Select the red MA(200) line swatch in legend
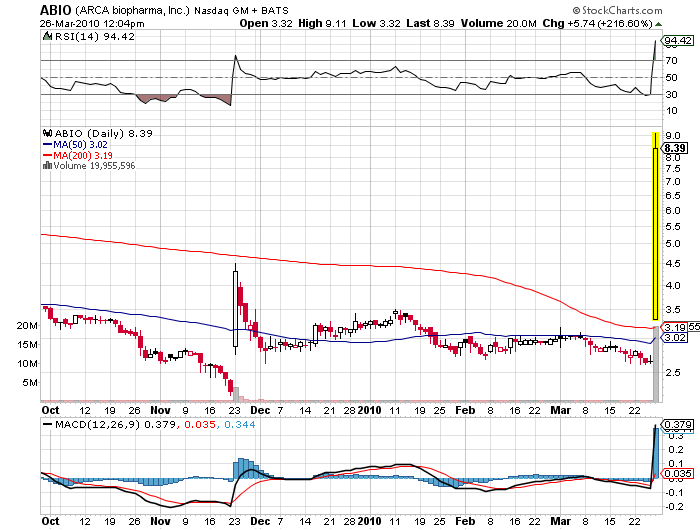Screen dimensions: 700x530 [x=47, y=155]
